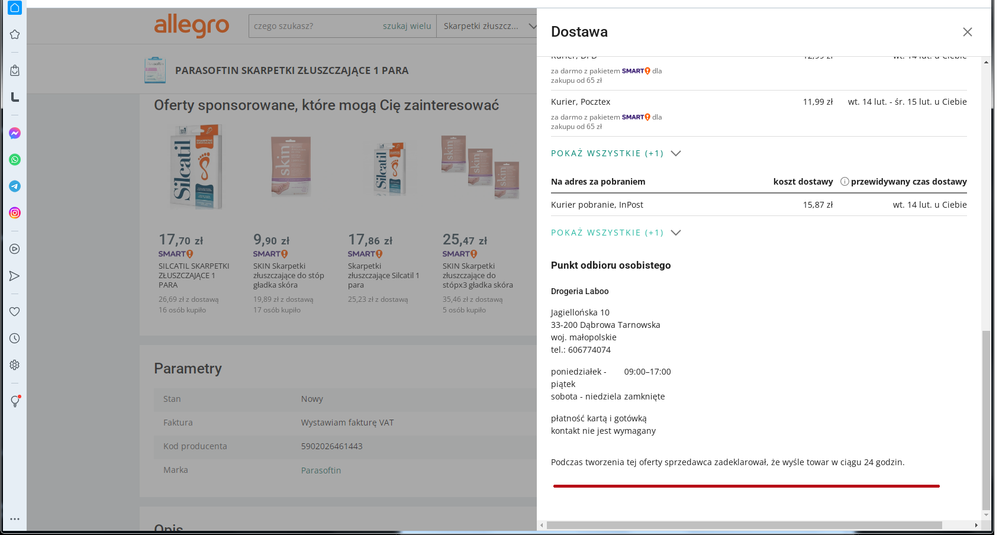The height and width of the screenshot is (535, 999).
Task: Open the three-dots sidebar setup menu
Action: (x=15, y=519)
